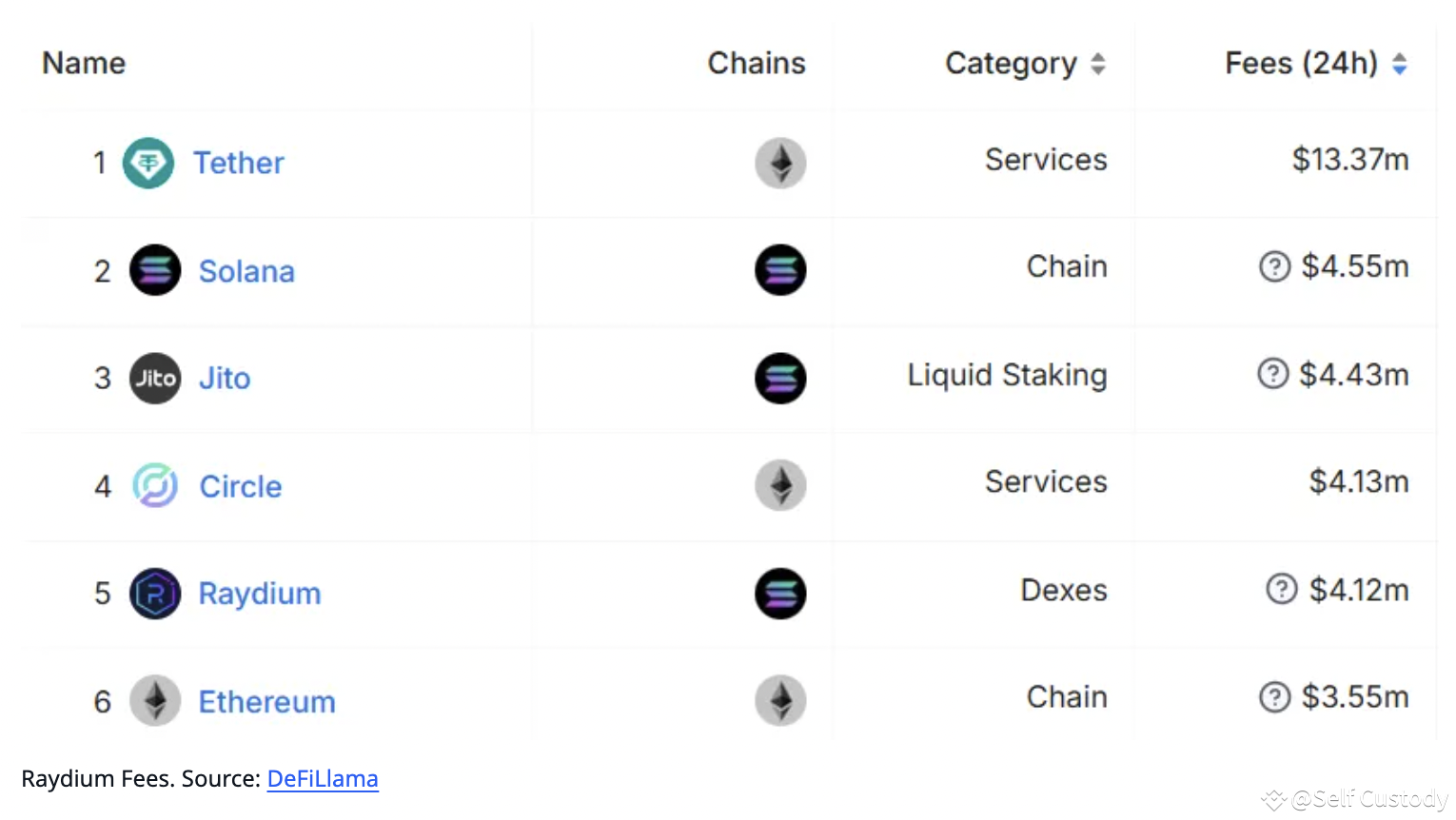The image size is (1456, 820).
Task: Open the Tether protocol page link
Action: pyautogui.click(x=239, y=163)
